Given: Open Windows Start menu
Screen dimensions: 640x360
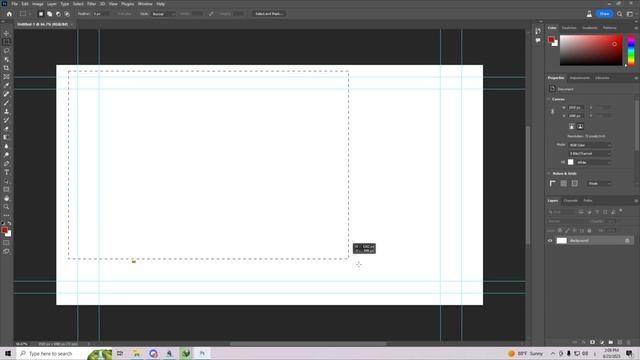Looking at the screenshot, I should click(x=8, y=353).
